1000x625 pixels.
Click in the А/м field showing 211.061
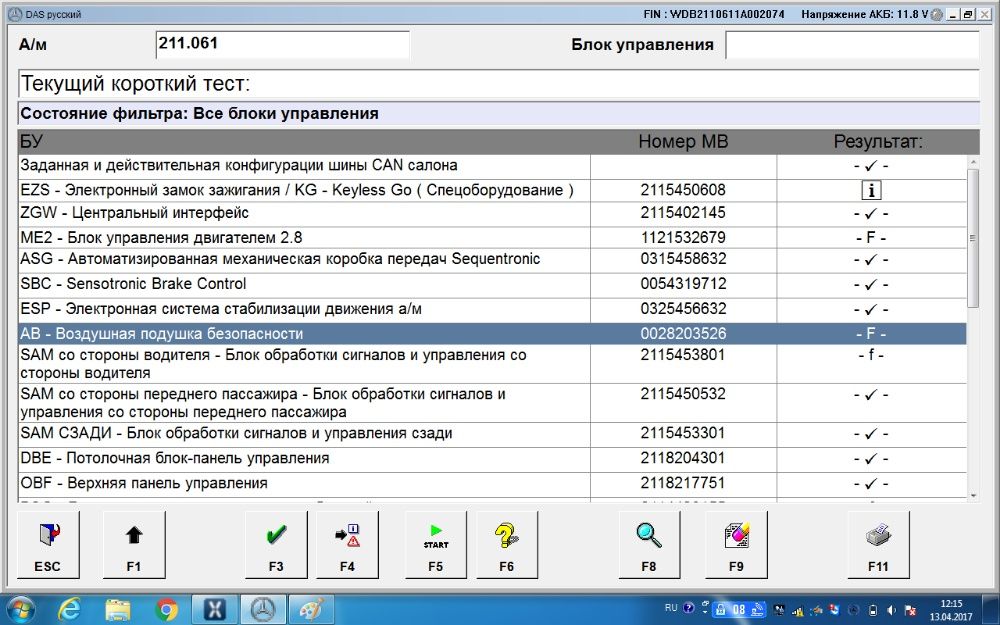click(283, 44)
